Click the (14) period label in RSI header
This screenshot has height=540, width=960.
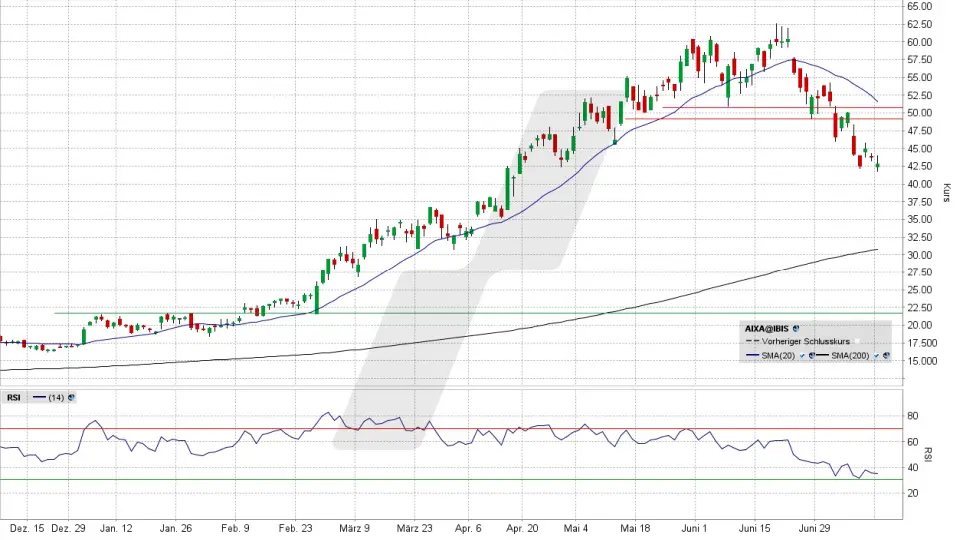point(56,397)
